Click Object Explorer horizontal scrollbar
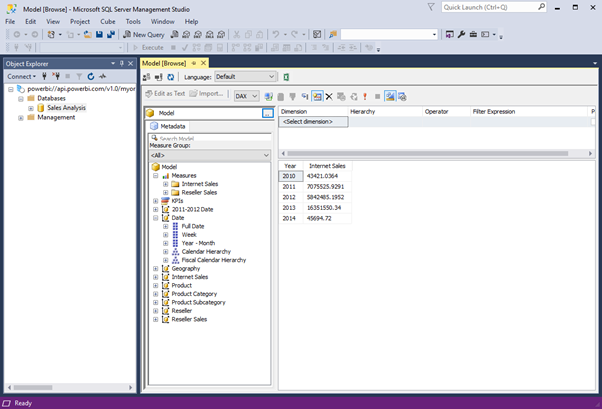Viewport: 602px width, 409px height. [70, 387]
